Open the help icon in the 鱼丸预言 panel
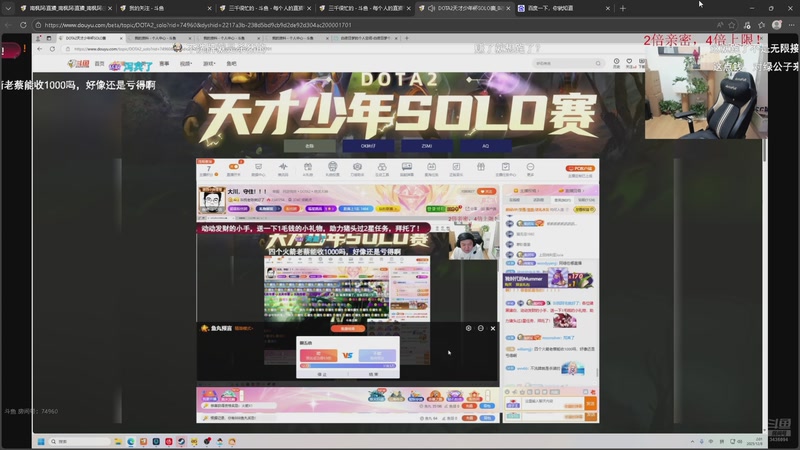This screenshot has height=450, width=800. tap(481, 328)
